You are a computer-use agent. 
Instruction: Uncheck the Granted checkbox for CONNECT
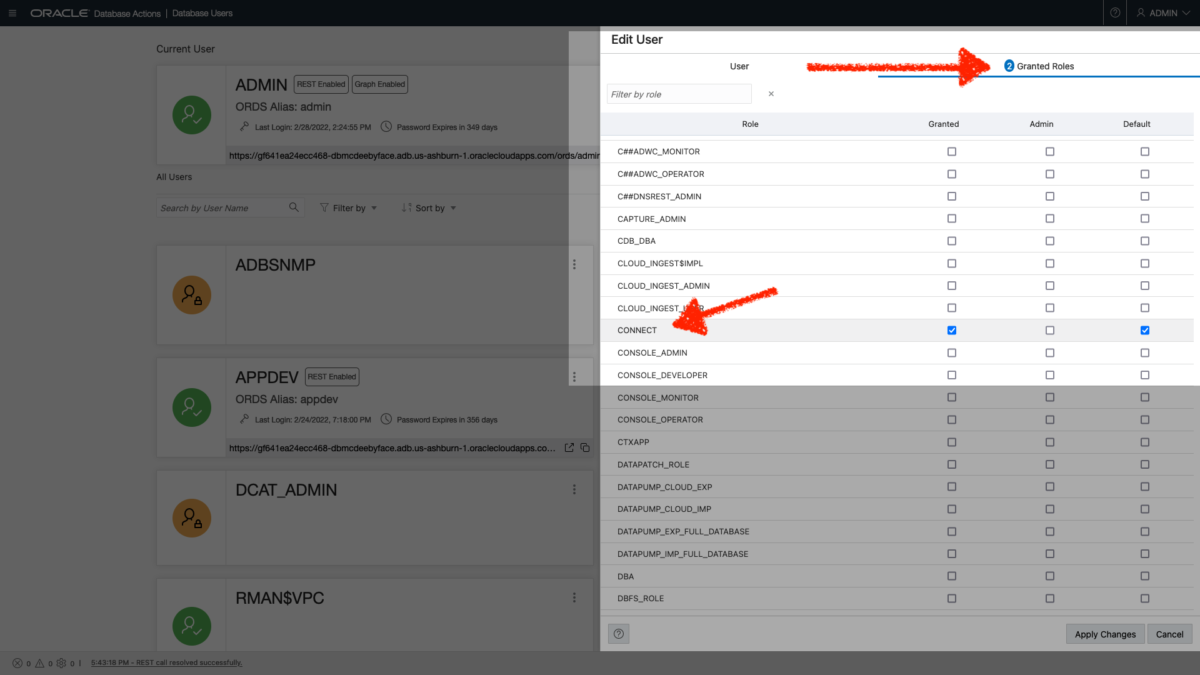pos(951,330)
